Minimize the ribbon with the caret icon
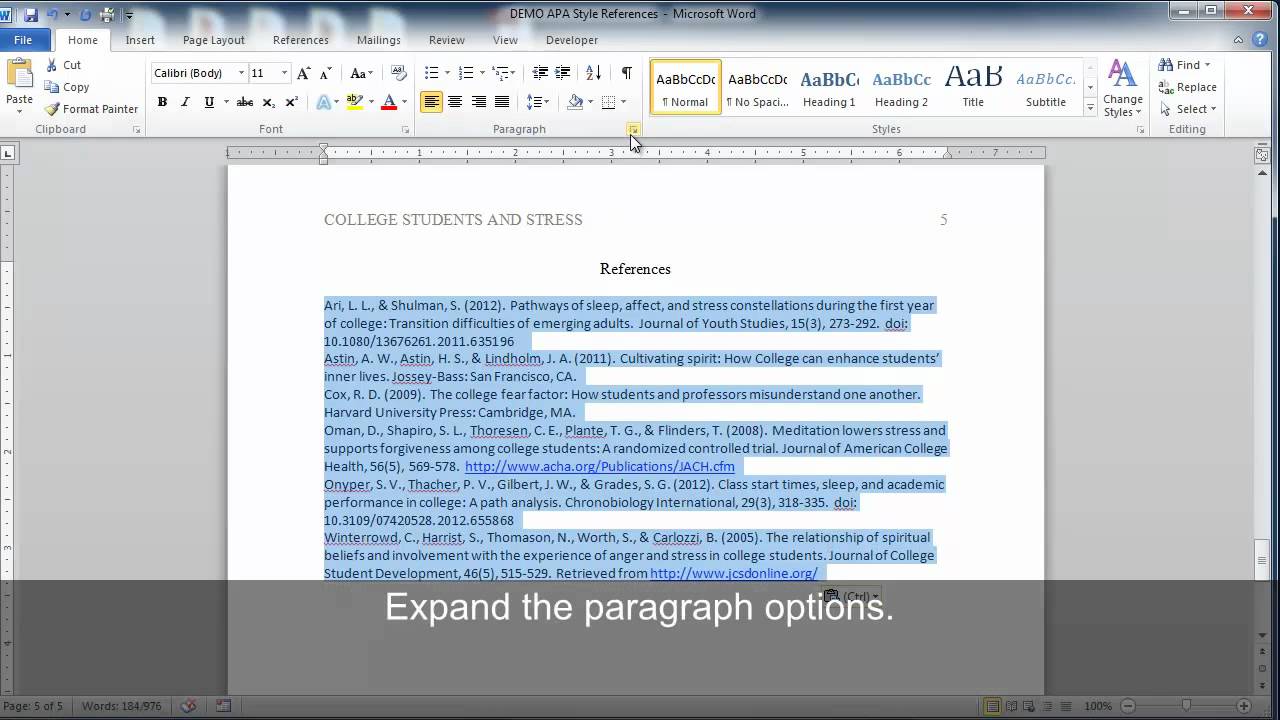 click(1239, 40)
